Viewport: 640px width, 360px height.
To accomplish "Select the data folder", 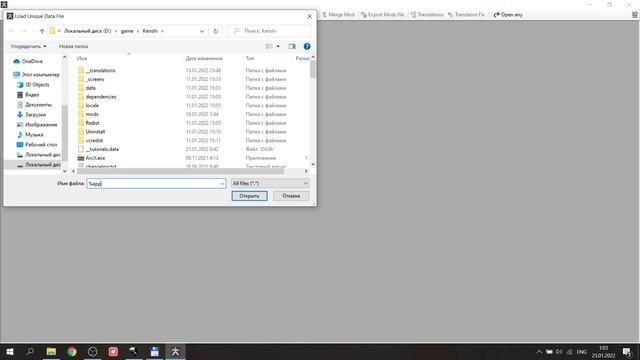I will click(90, 88).
